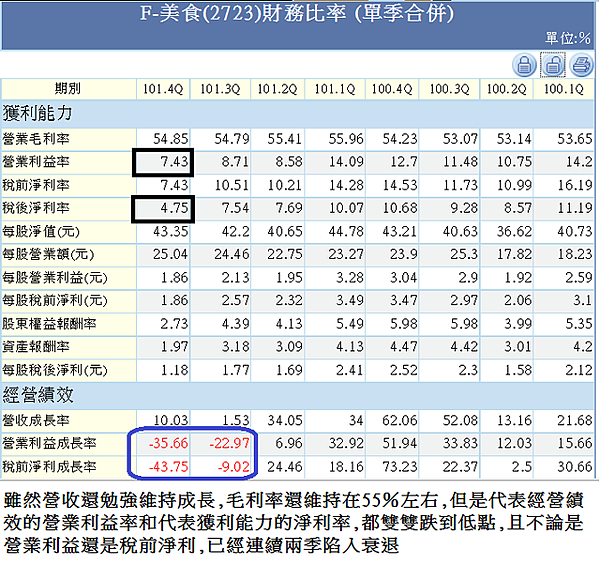Screen dimensions: 600x564
Task: Select the 101.1Q column header
Action: 335,89
